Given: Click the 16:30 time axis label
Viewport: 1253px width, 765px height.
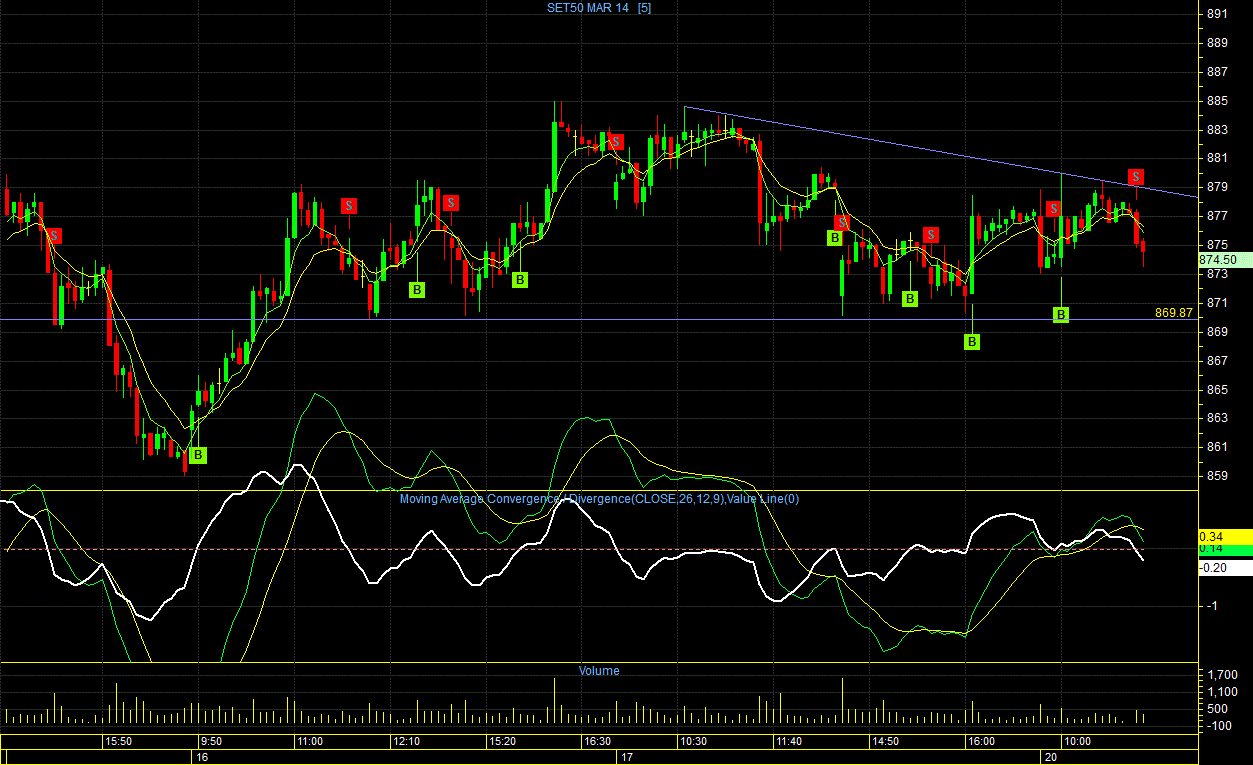Looking at the screenshot, I should click(x=597, y=742).
